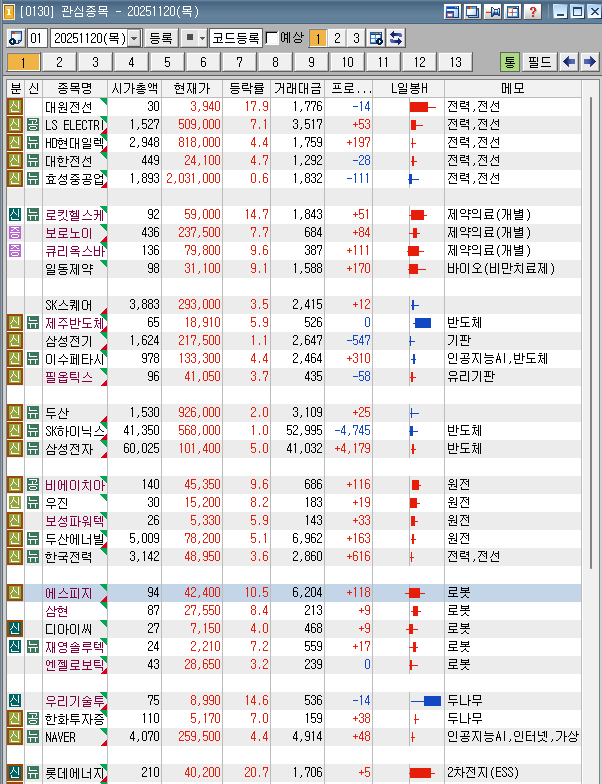Image resolution: width=602 pixels, height=784 pixels.
Task: Switch to group tab 2
Action: pyautogui.click(x=60, y=62)
